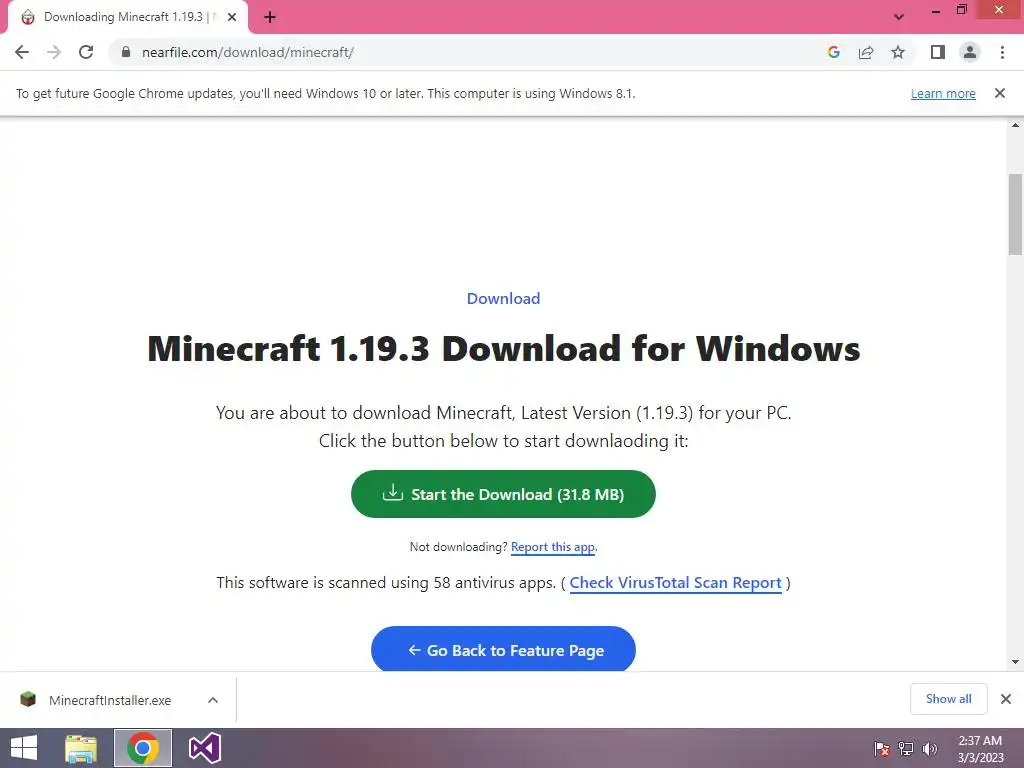Open the Learn more link

click(x=943, y=93)
